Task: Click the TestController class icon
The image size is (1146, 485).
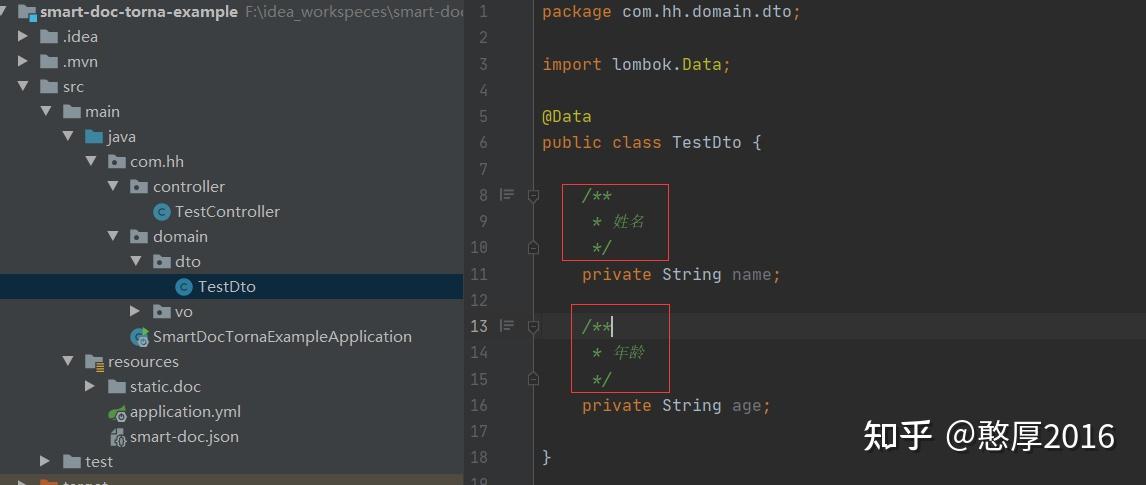Action: 161,212
